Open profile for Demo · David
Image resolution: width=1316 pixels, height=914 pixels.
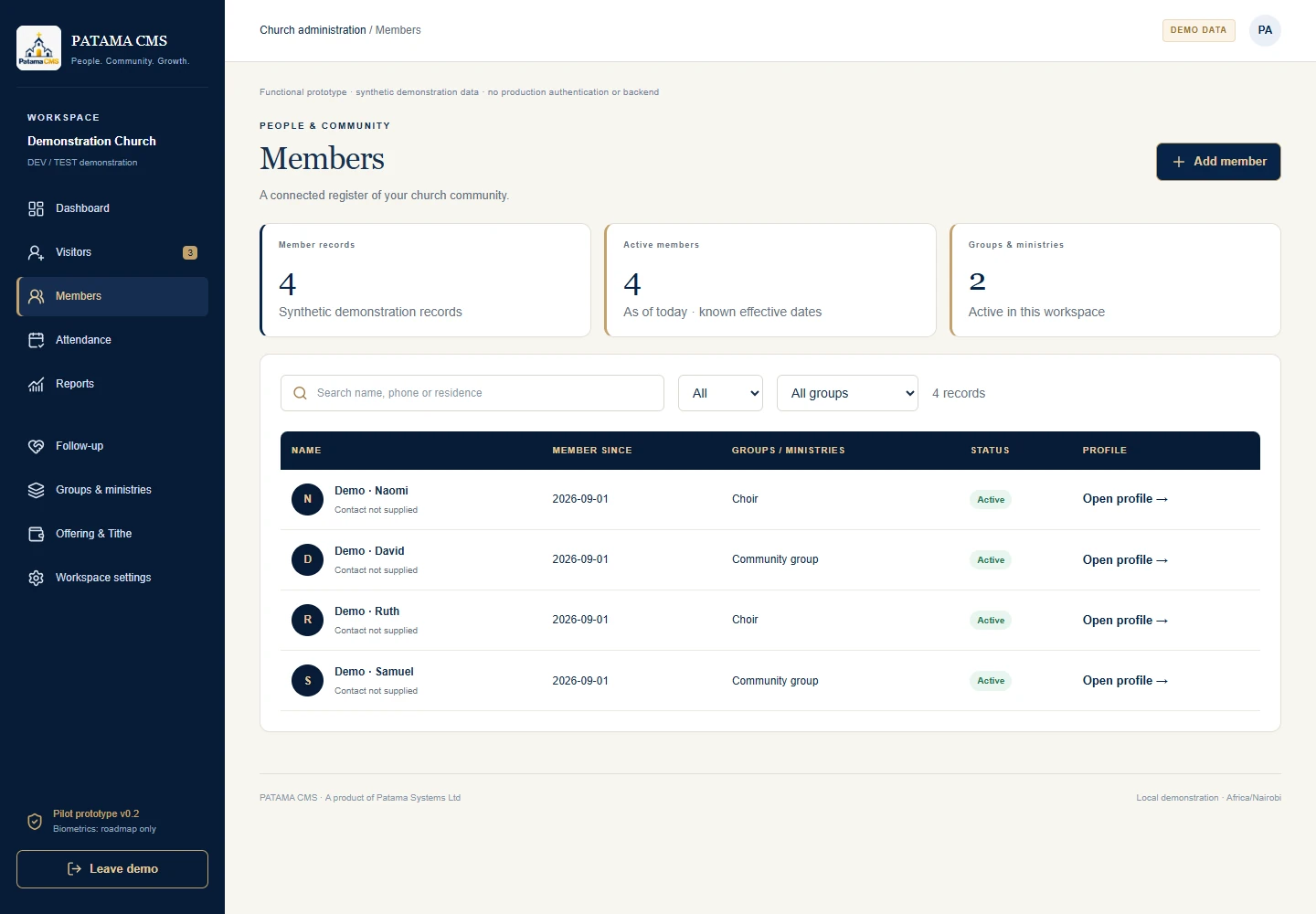(1125, 559)
